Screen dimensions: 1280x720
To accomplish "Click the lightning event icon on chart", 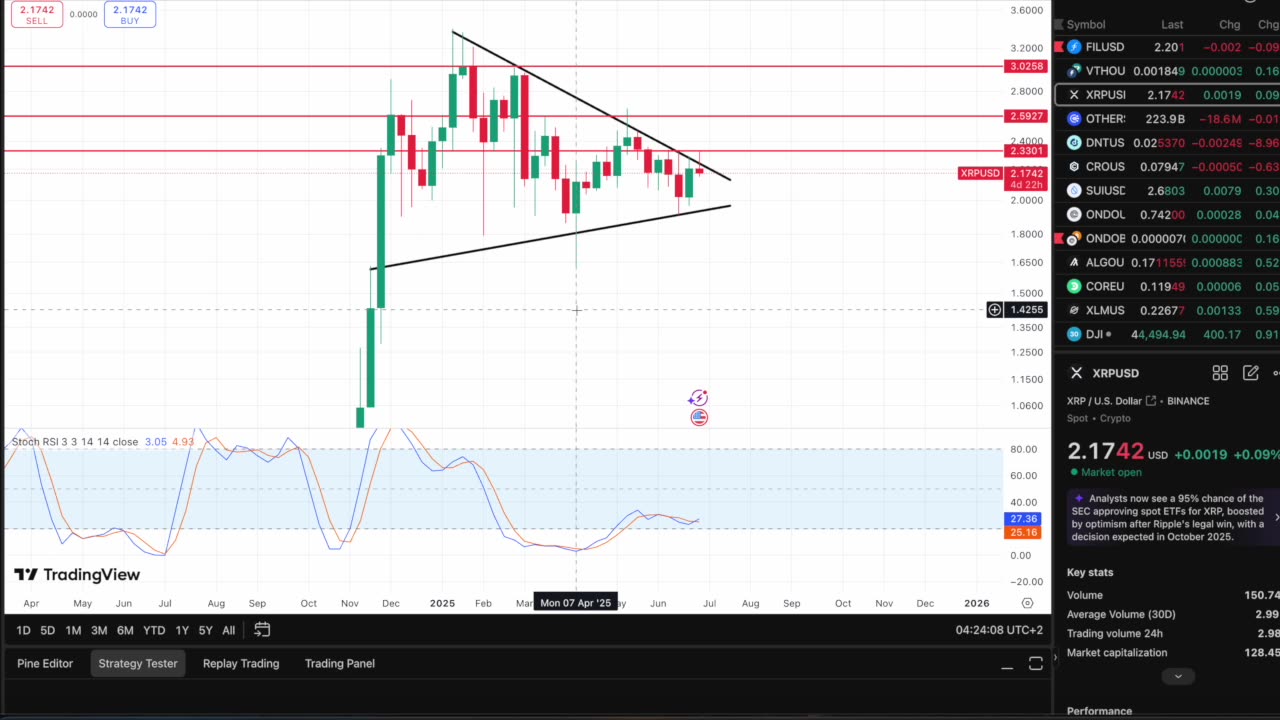I will pos(698,399).
